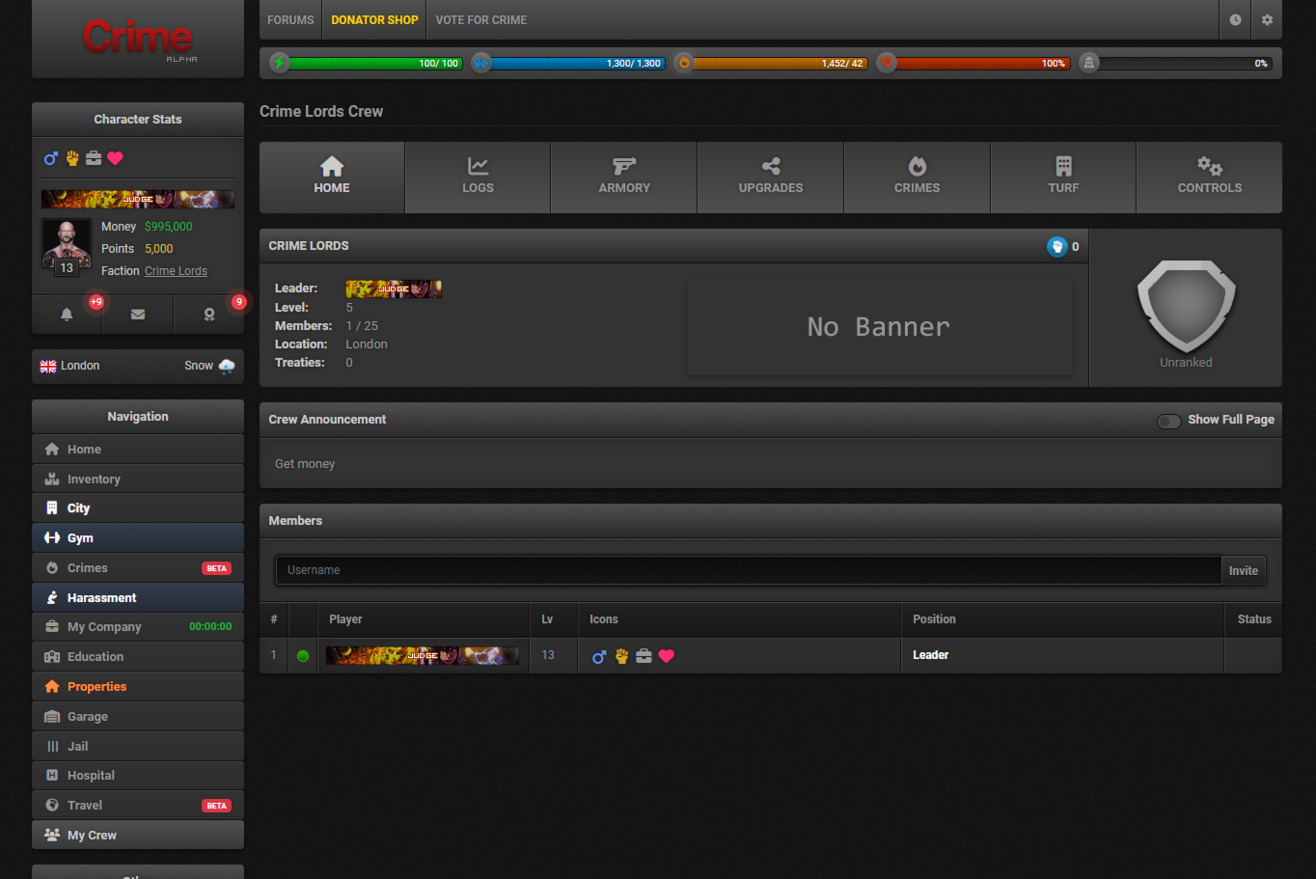Open the clock icon in top bar

tap(1235, 20)
